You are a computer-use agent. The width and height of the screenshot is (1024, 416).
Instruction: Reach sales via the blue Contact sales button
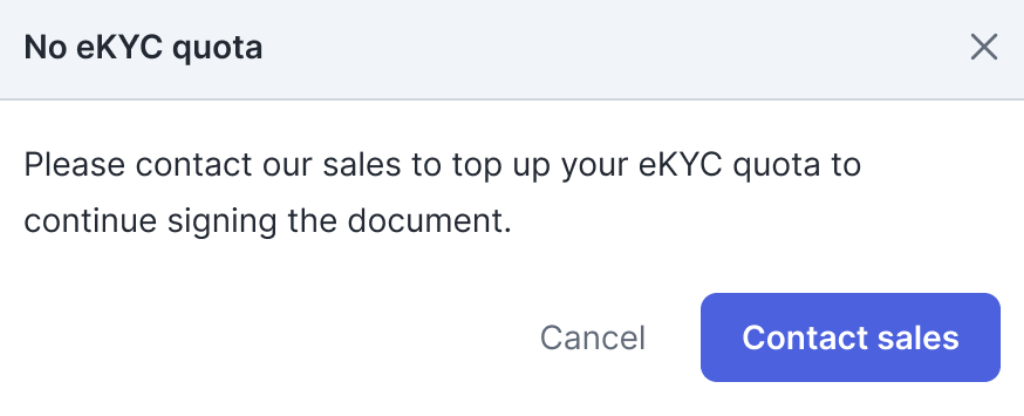(x=850, y=337)
